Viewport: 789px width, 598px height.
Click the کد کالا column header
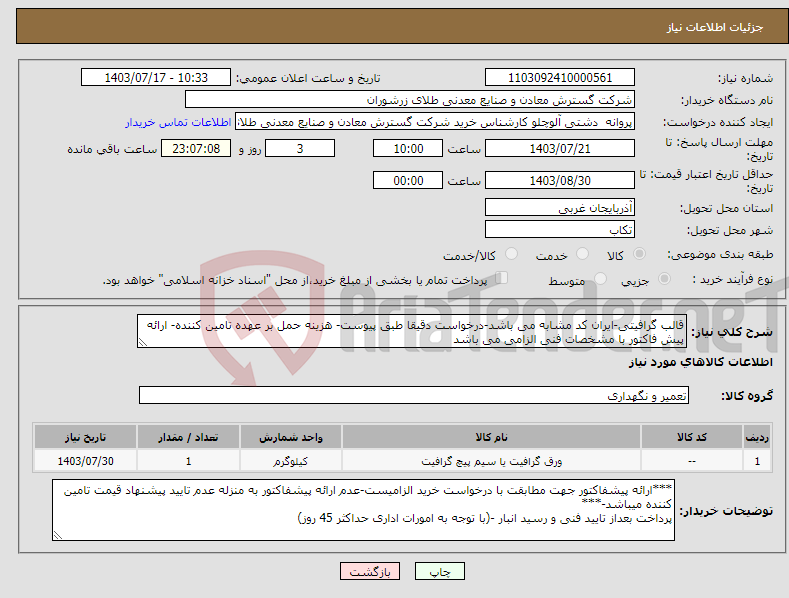(691, 437)
